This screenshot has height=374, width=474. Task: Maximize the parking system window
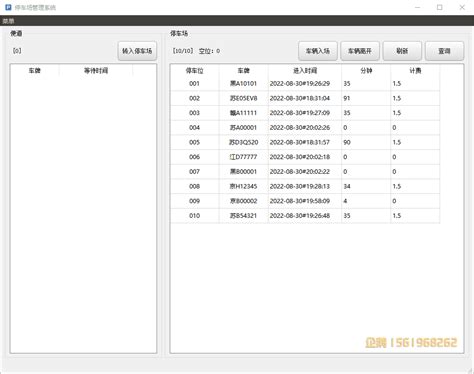click(x=440, y=7)
